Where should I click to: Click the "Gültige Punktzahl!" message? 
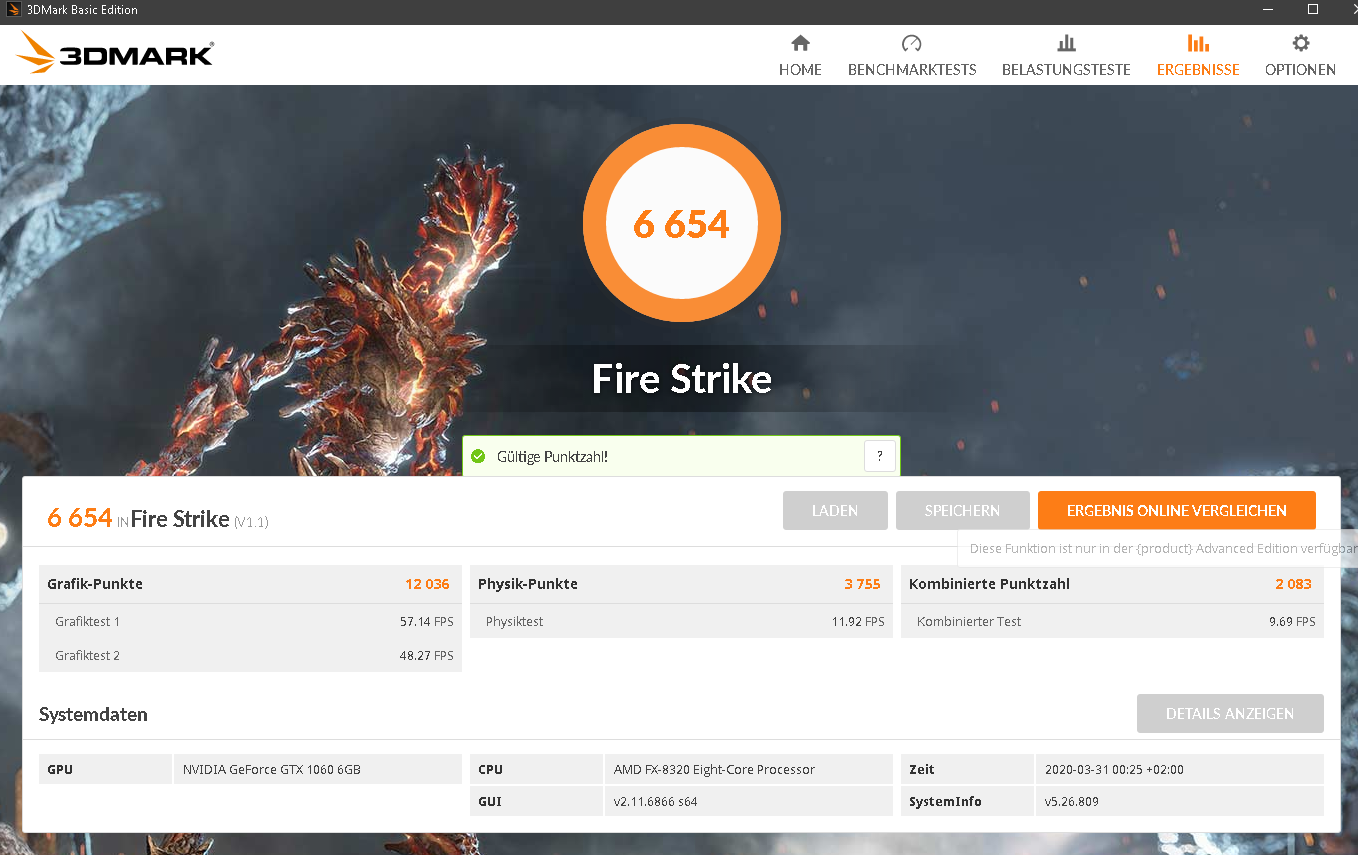(552, 457)
